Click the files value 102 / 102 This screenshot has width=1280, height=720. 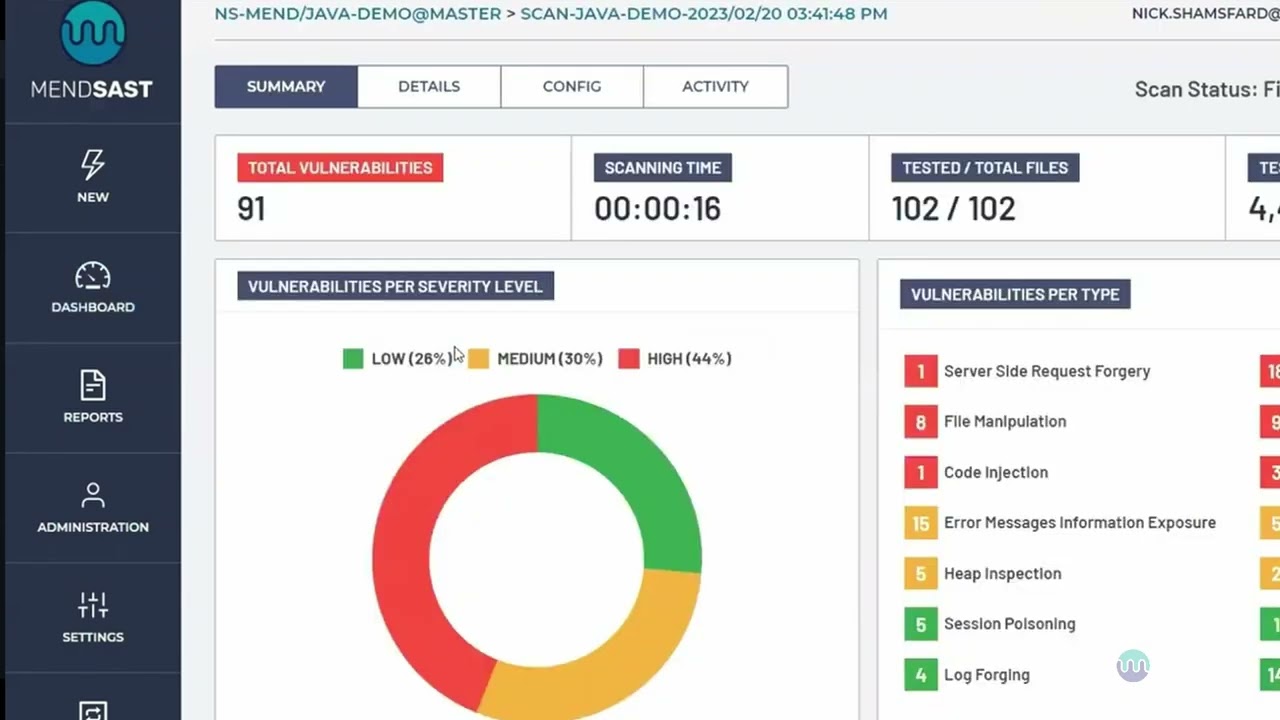point(953,209)
